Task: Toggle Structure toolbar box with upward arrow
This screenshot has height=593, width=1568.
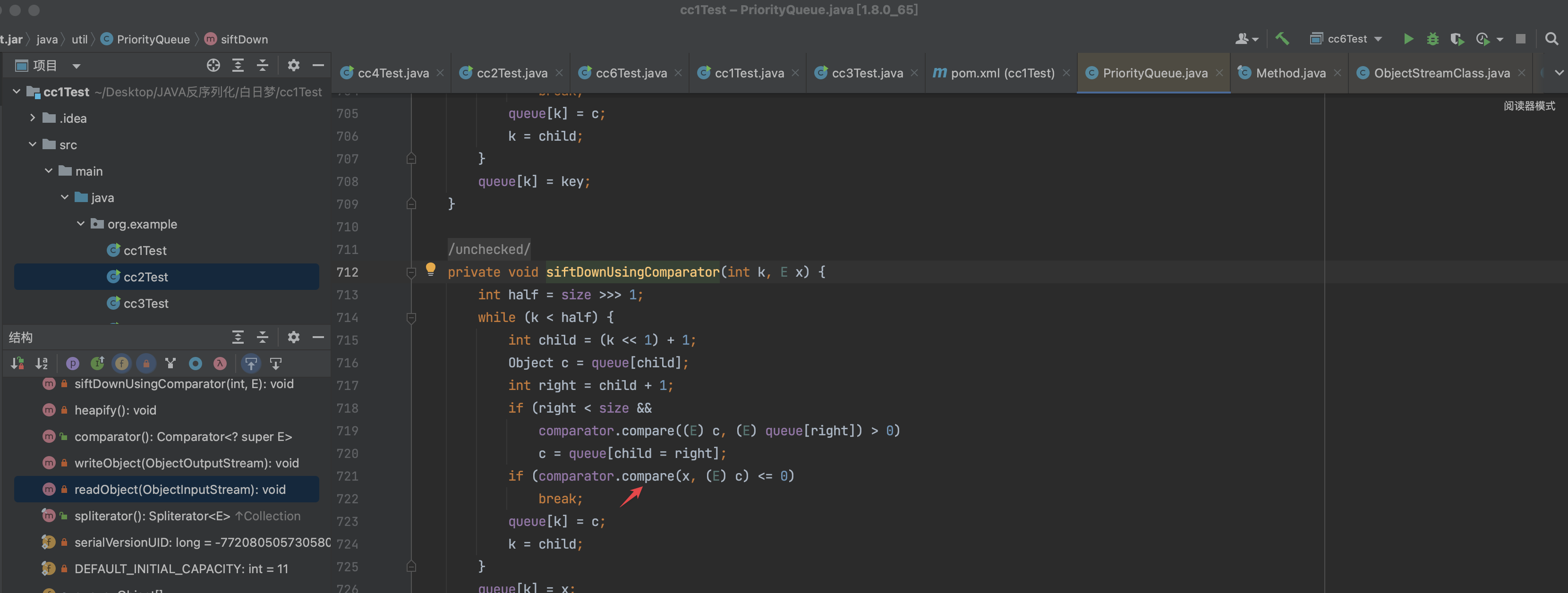Action: point(251,364)
